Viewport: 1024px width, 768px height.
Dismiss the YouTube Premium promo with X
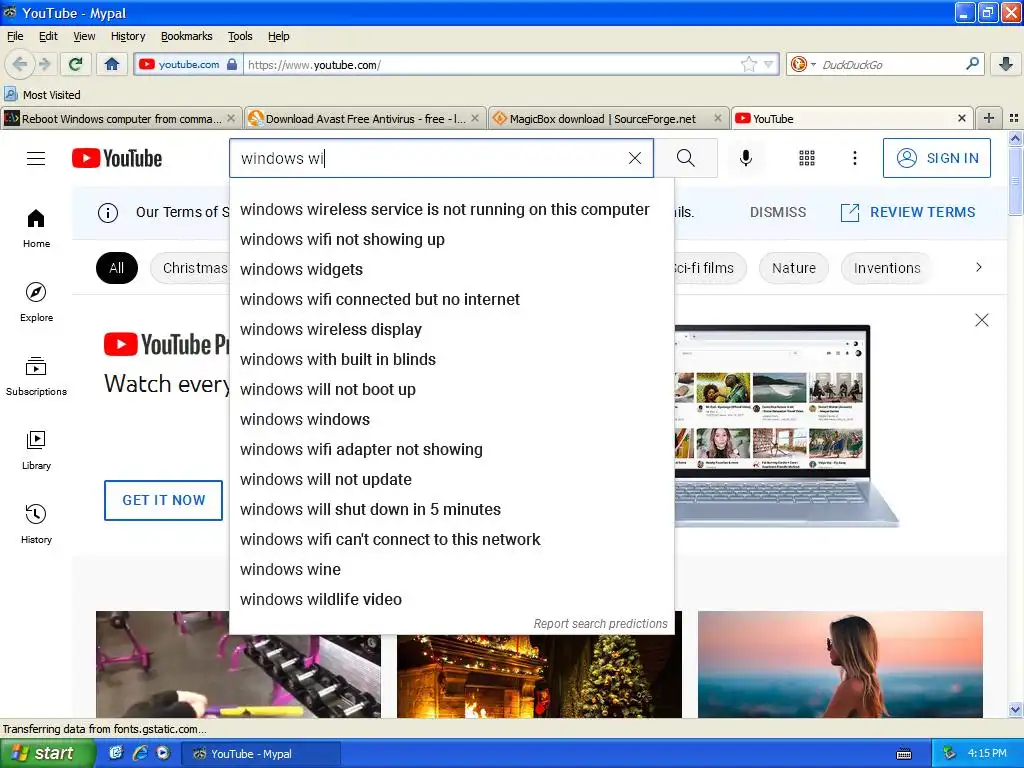[982, 320]
